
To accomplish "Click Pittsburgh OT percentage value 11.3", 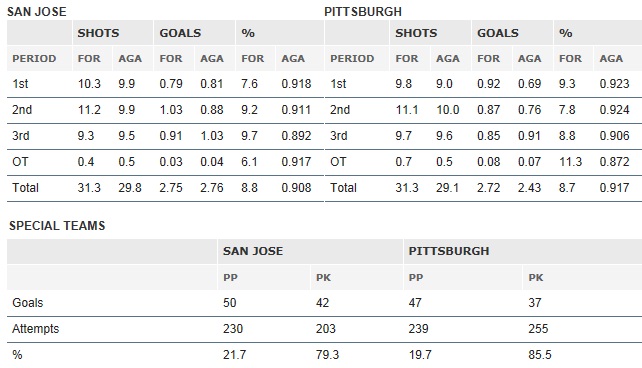I will (x=570, y=162).
